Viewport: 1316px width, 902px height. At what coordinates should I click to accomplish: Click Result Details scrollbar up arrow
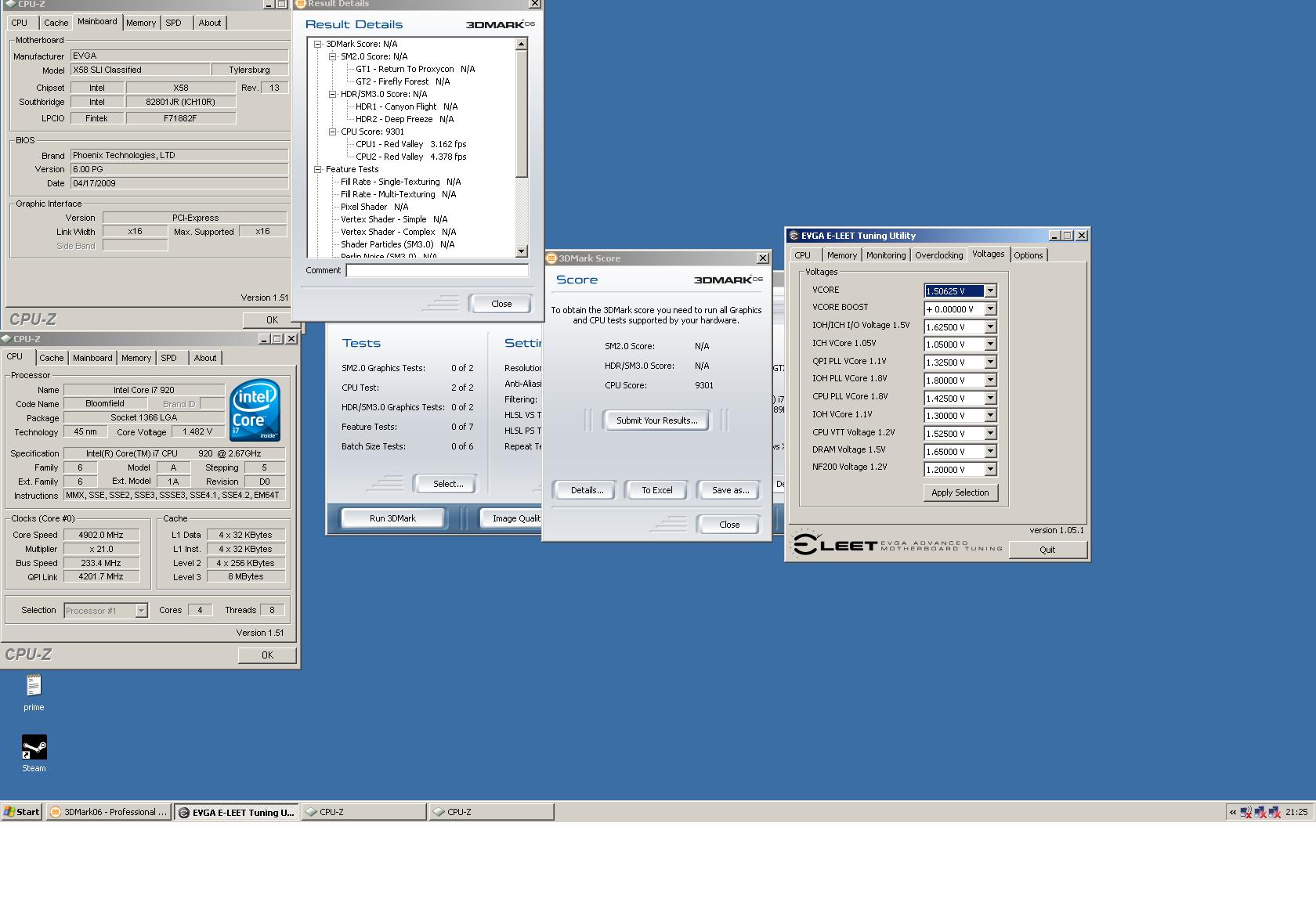click(522, 45)
